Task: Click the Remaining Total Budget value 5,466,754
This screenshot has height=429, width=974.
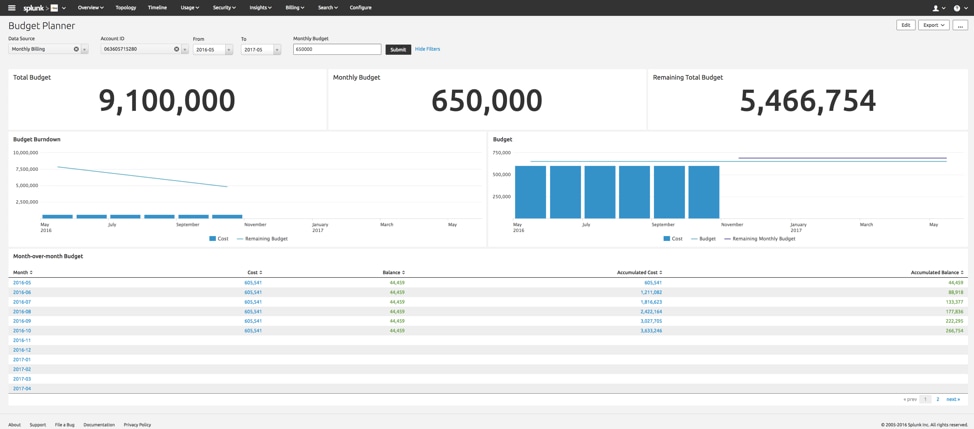Action: point(808,101)
